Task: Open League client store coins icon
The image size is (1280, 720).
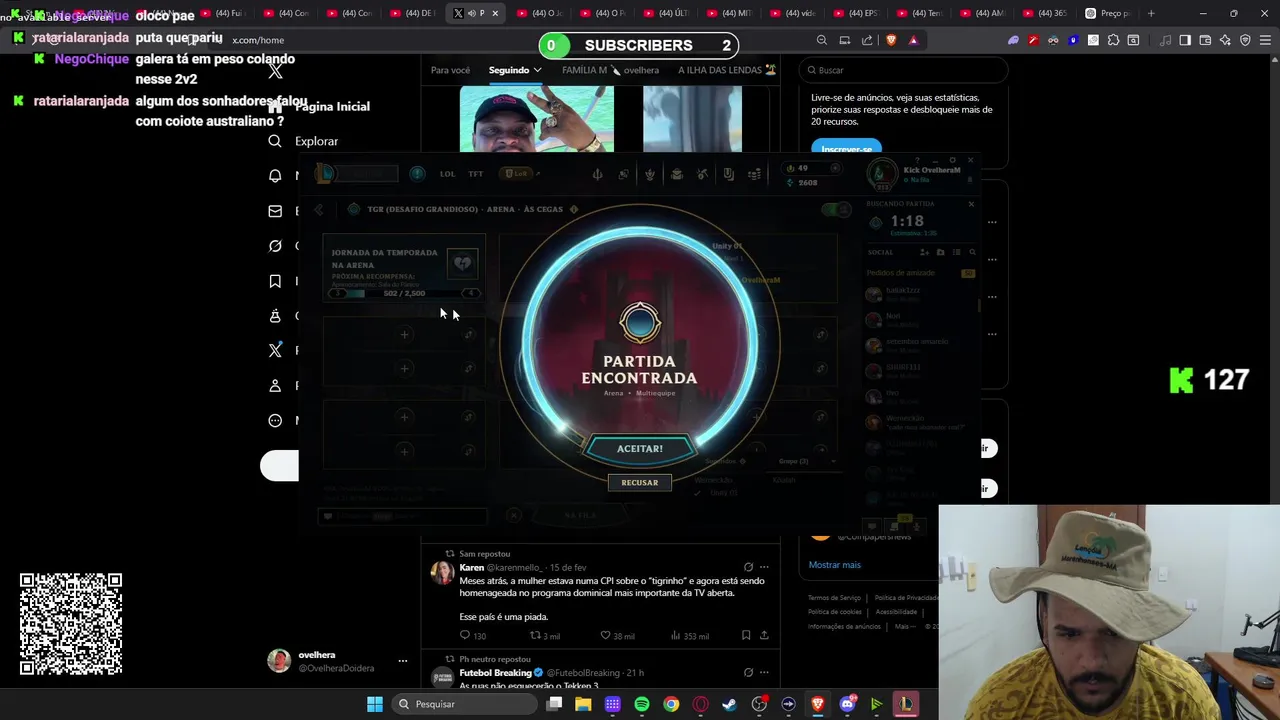Action: pos(754,174)
